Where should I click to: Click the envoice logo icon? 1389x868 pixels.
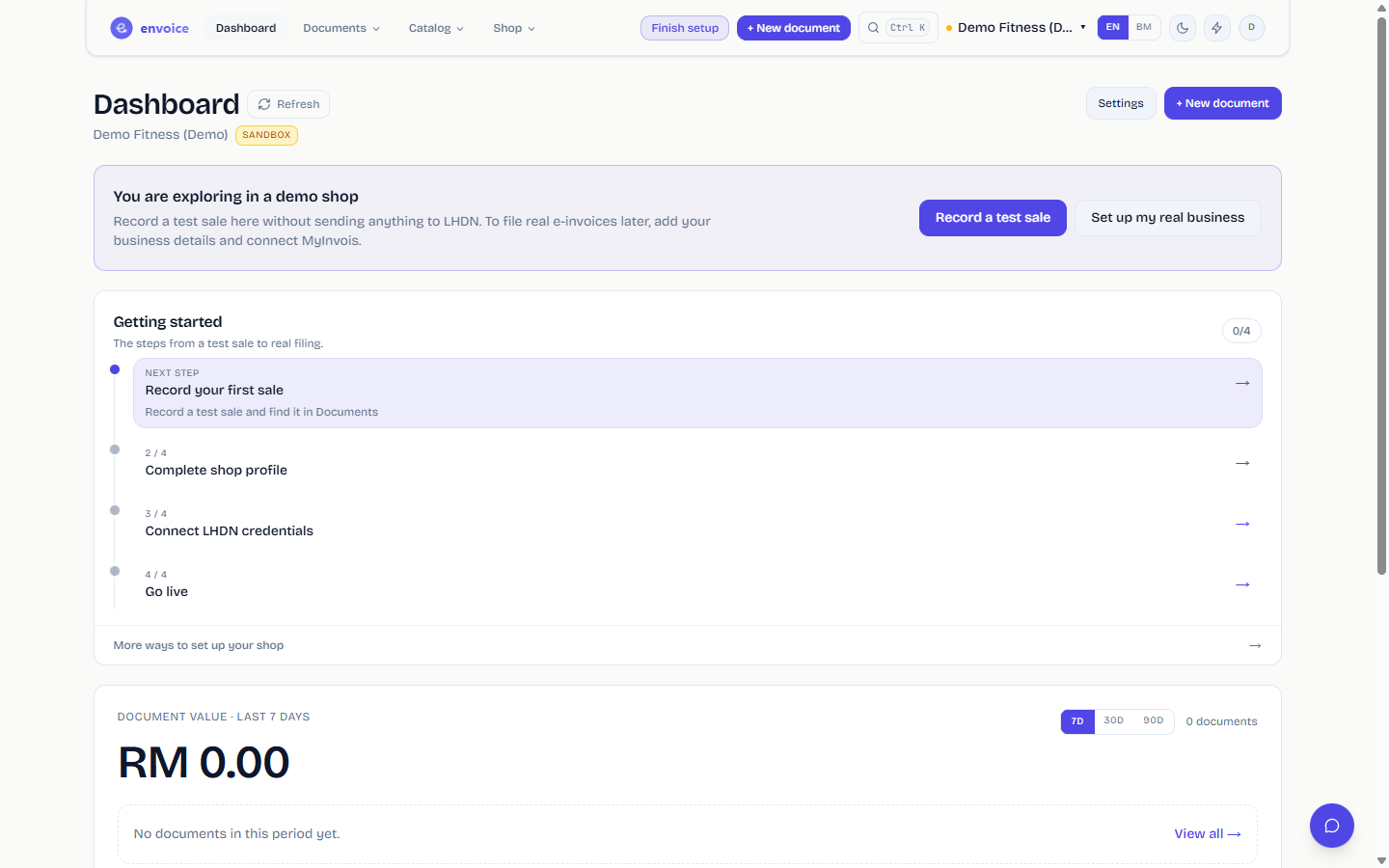122,28
